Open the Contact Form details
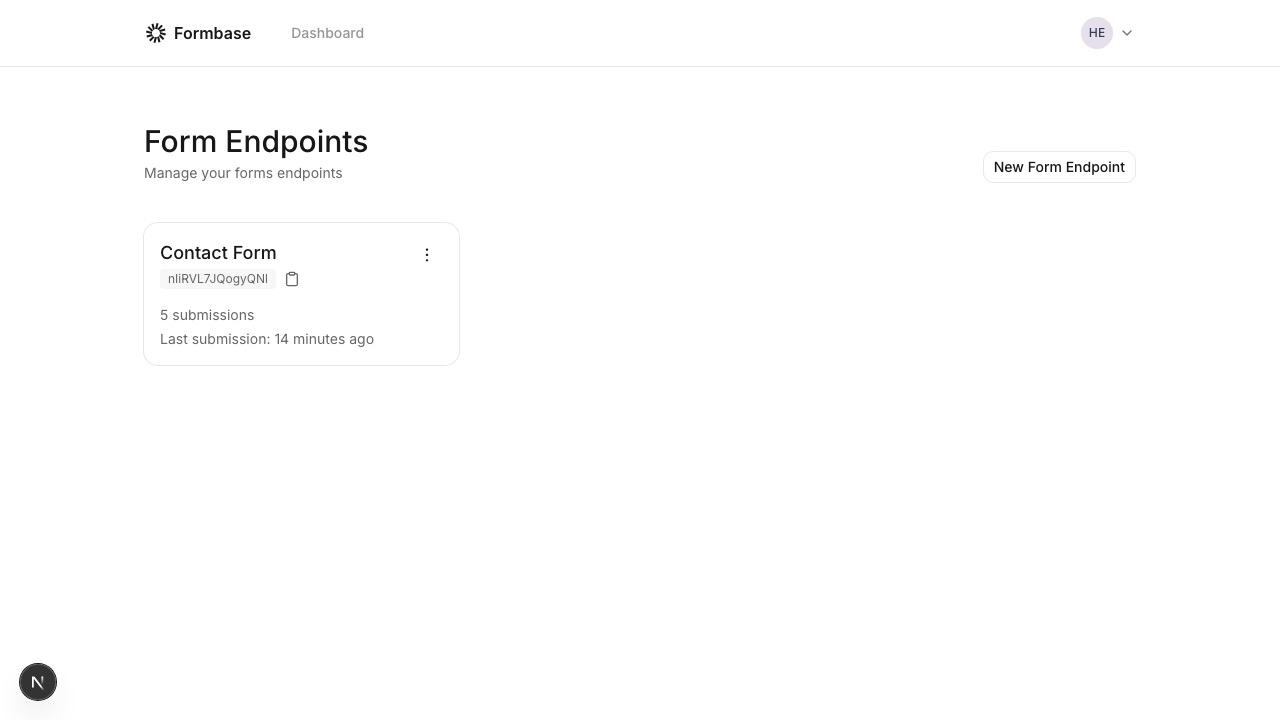The image size is (1280, 720). tap(218, 253)
